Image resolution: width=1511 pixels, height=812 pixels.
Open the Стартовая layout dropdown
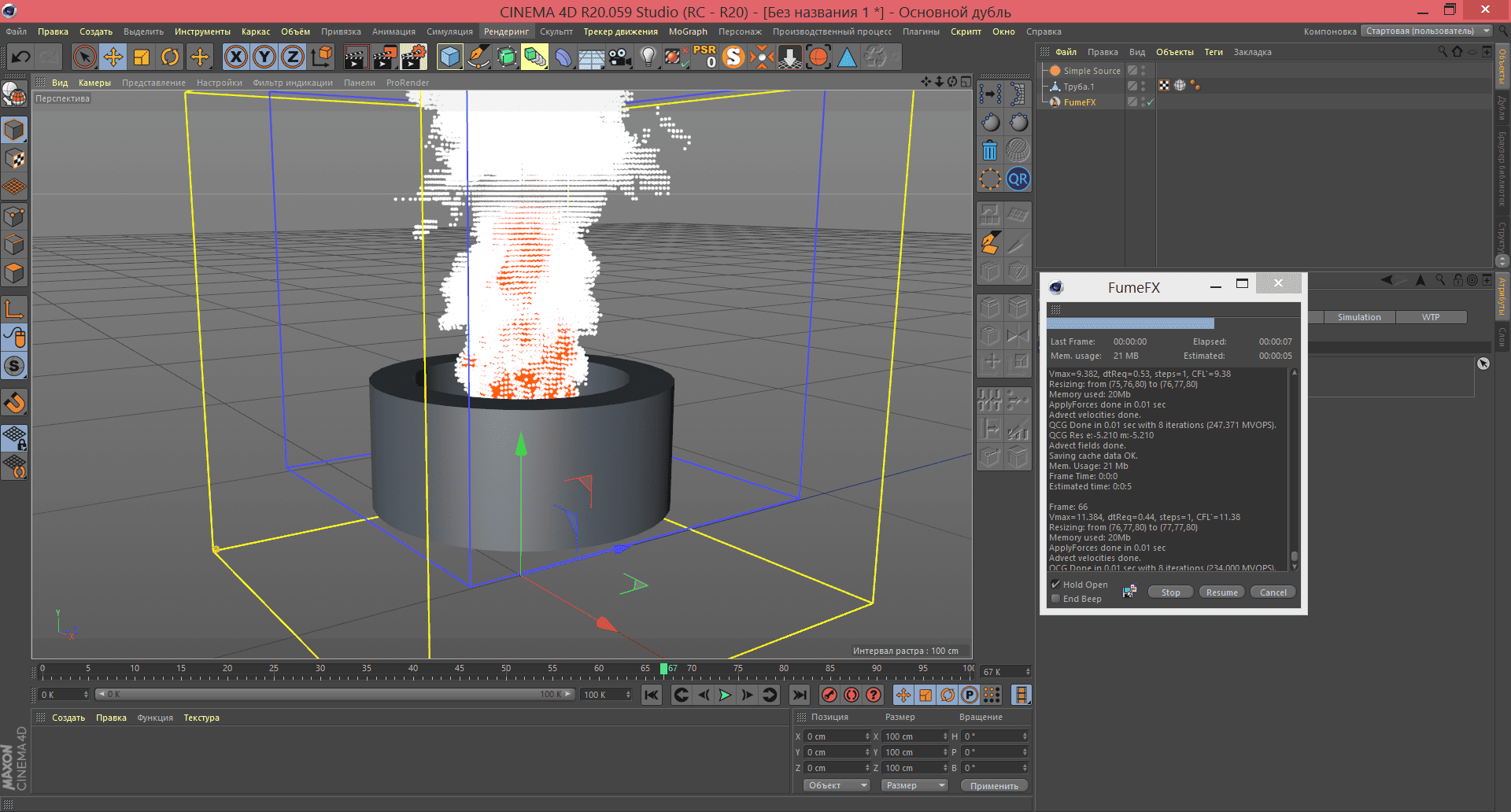[1428, 31]
